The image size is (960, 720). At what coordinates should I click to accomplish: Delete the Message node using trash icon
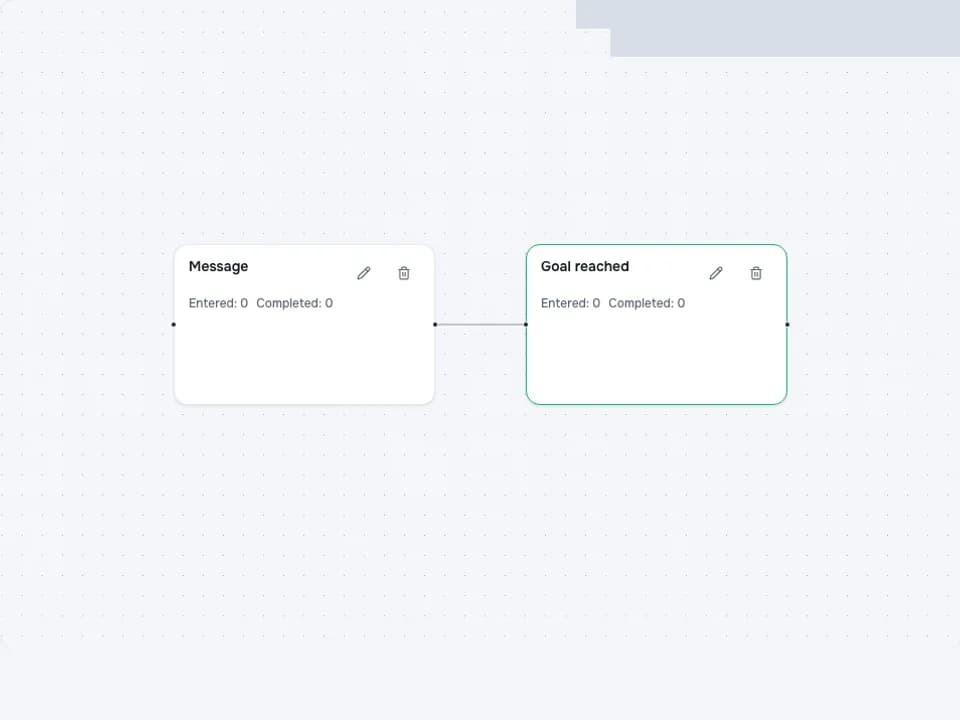click(x=404, y=273)
